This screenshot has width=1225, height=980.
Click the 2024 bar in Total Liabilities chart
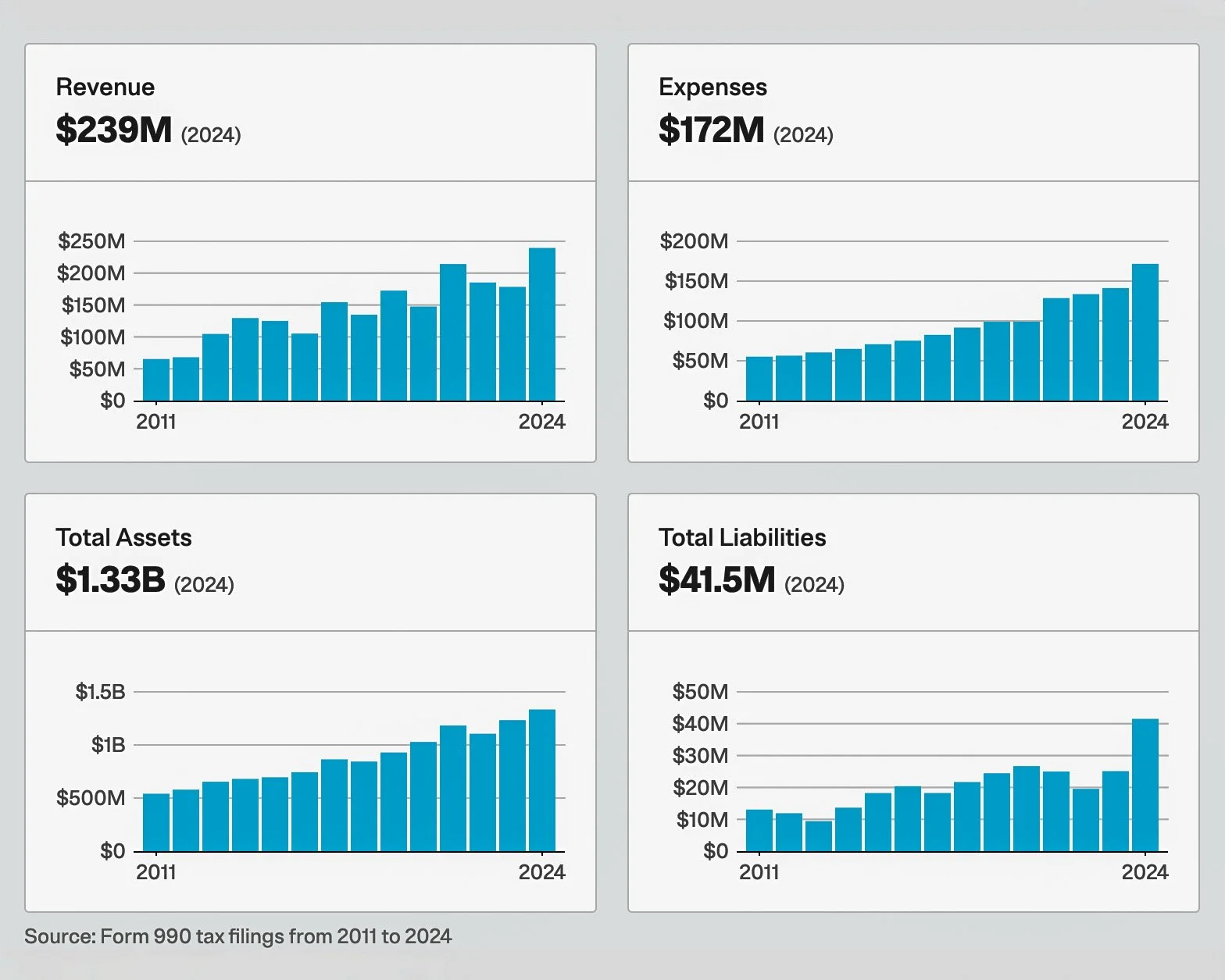click(x=1145, y=786)
